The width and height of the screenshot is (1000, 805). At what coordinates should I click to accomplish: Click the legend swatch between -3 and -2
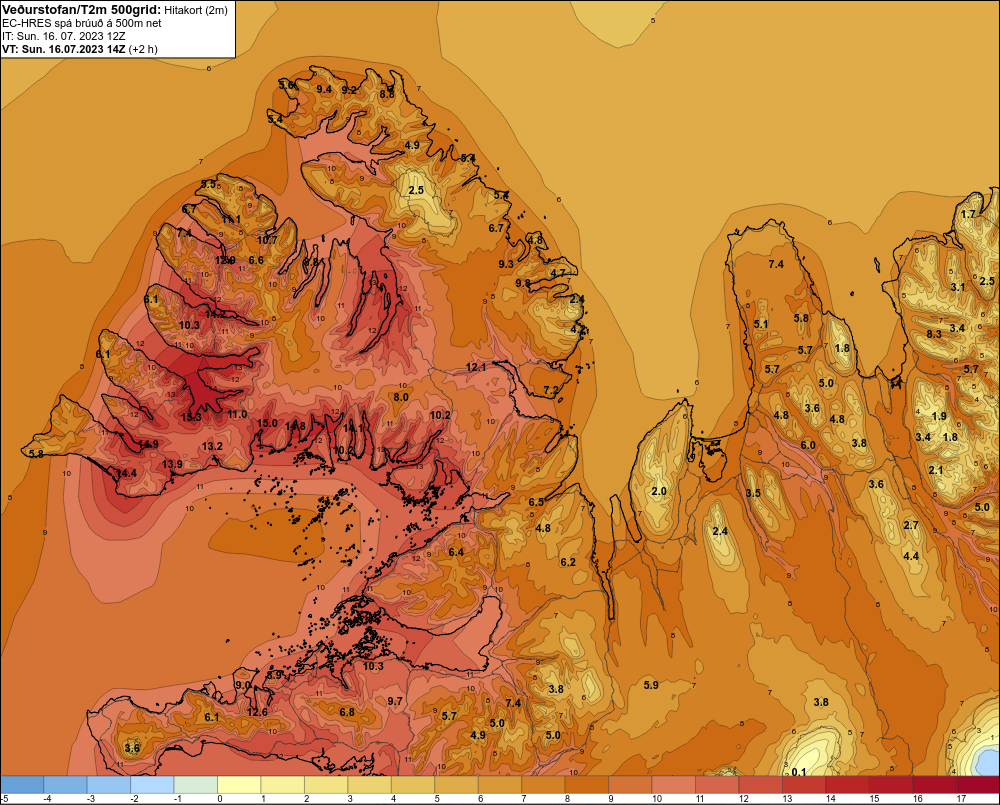(x=109, y=785)
